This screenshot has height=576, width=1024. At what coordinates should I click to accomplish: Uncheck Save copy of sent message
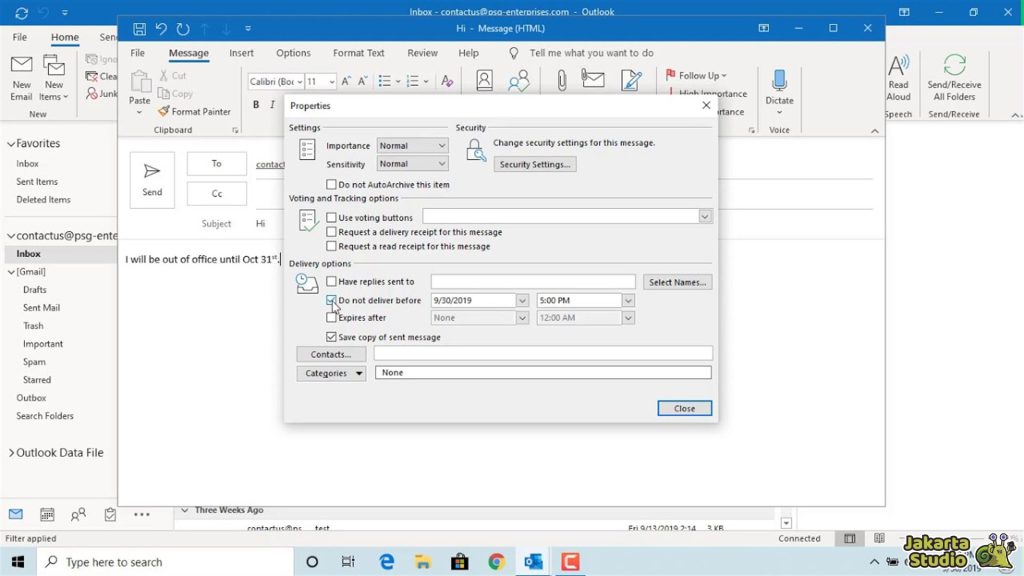pyautogui.click(x=332, y=337)
